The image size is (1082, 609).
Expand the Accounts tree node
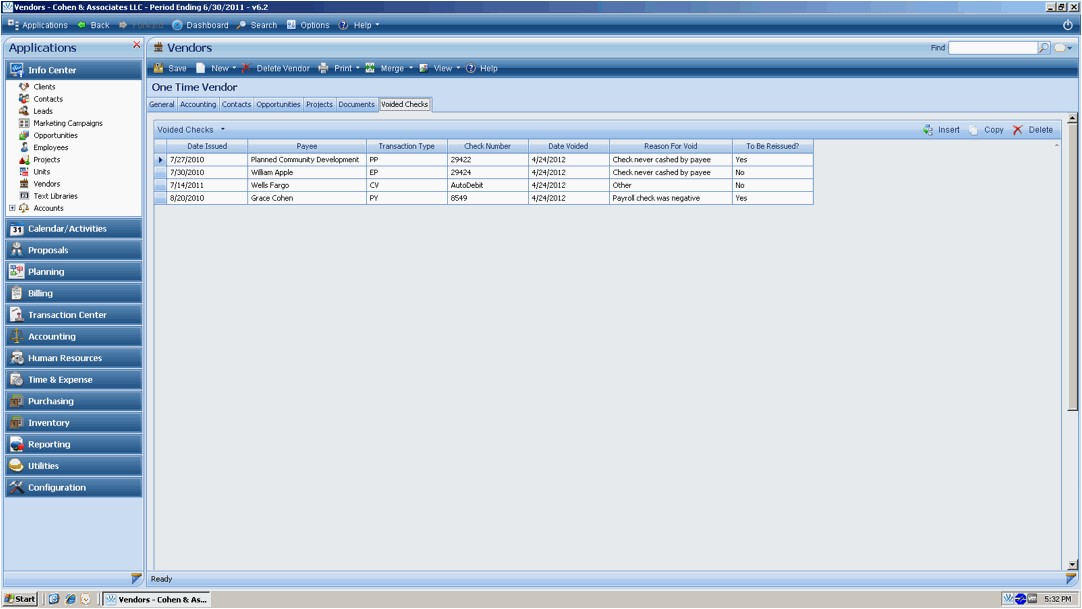tap(12, 208)
